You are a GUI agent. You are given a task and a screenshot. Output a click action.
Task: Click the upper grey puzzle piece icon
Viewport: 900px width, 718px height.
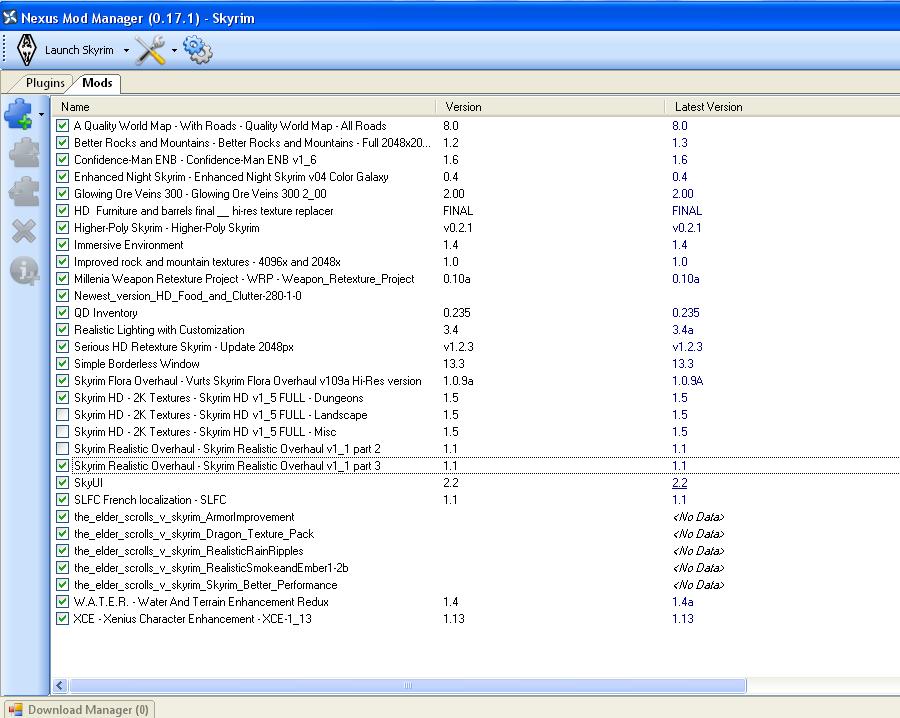point(24,153)
